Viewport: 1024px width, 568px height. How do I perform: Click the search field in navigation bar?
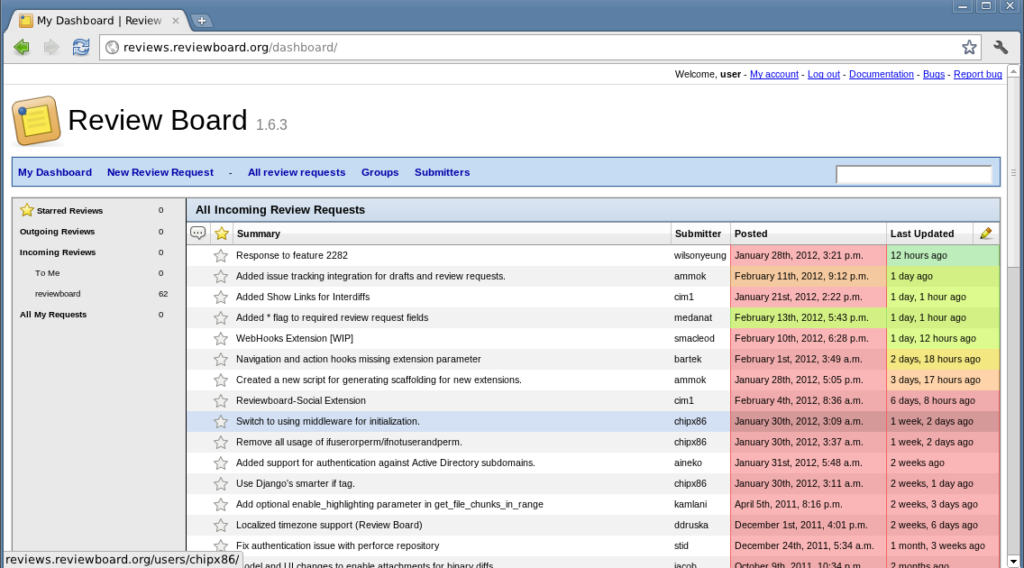(x=913, y=174)
